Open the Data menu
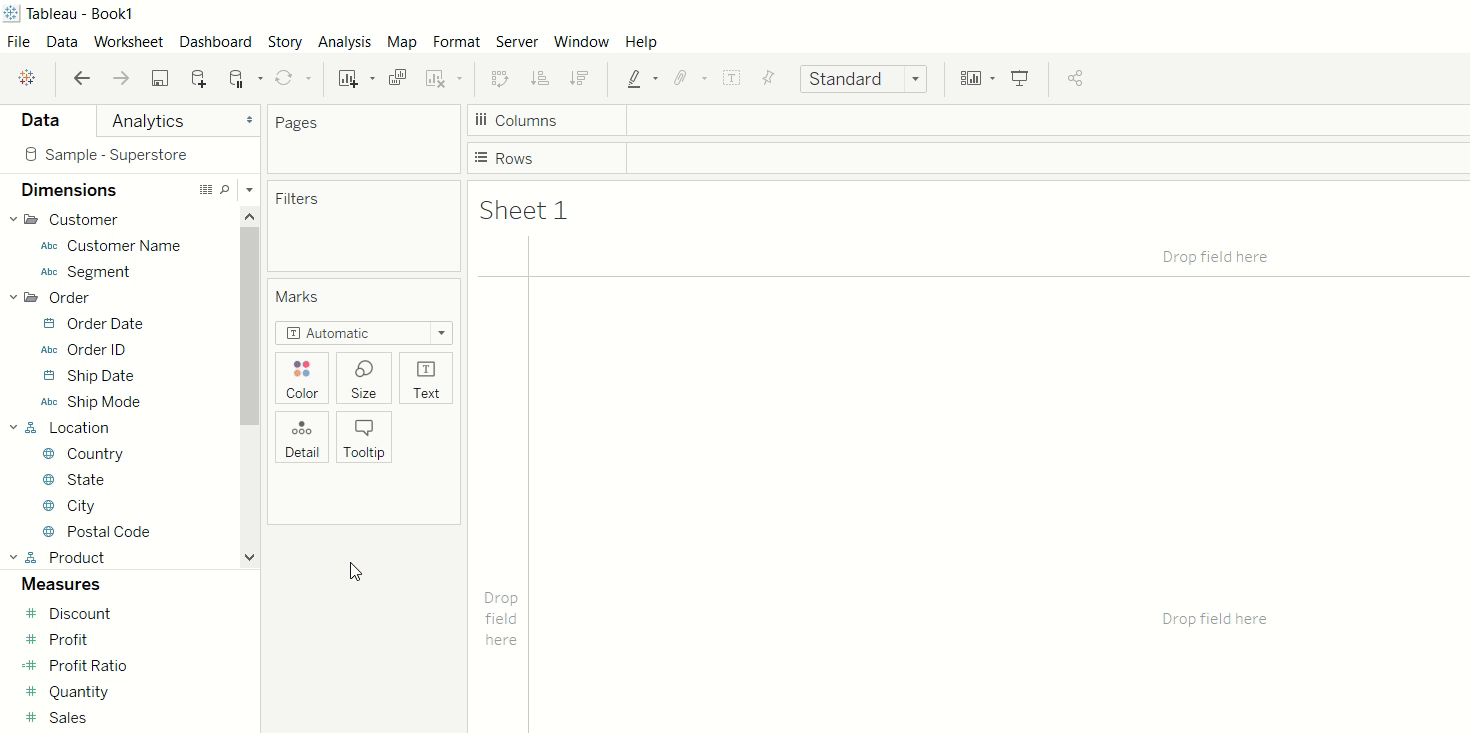Image resolution: width=1470 pixels, height=733 pixels. pos(62,42)
